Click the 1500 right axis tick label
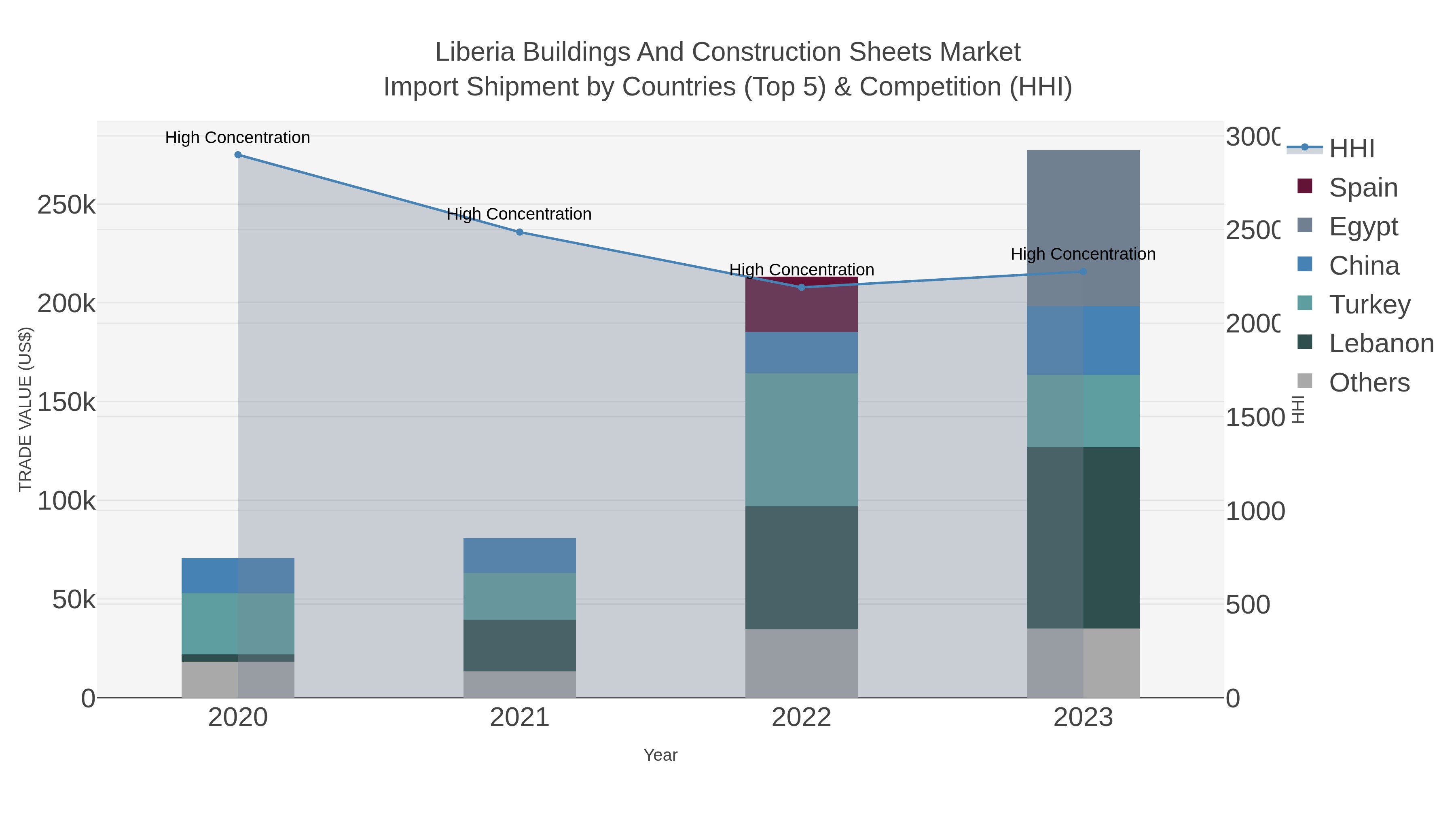 [x=1255, y=418]
